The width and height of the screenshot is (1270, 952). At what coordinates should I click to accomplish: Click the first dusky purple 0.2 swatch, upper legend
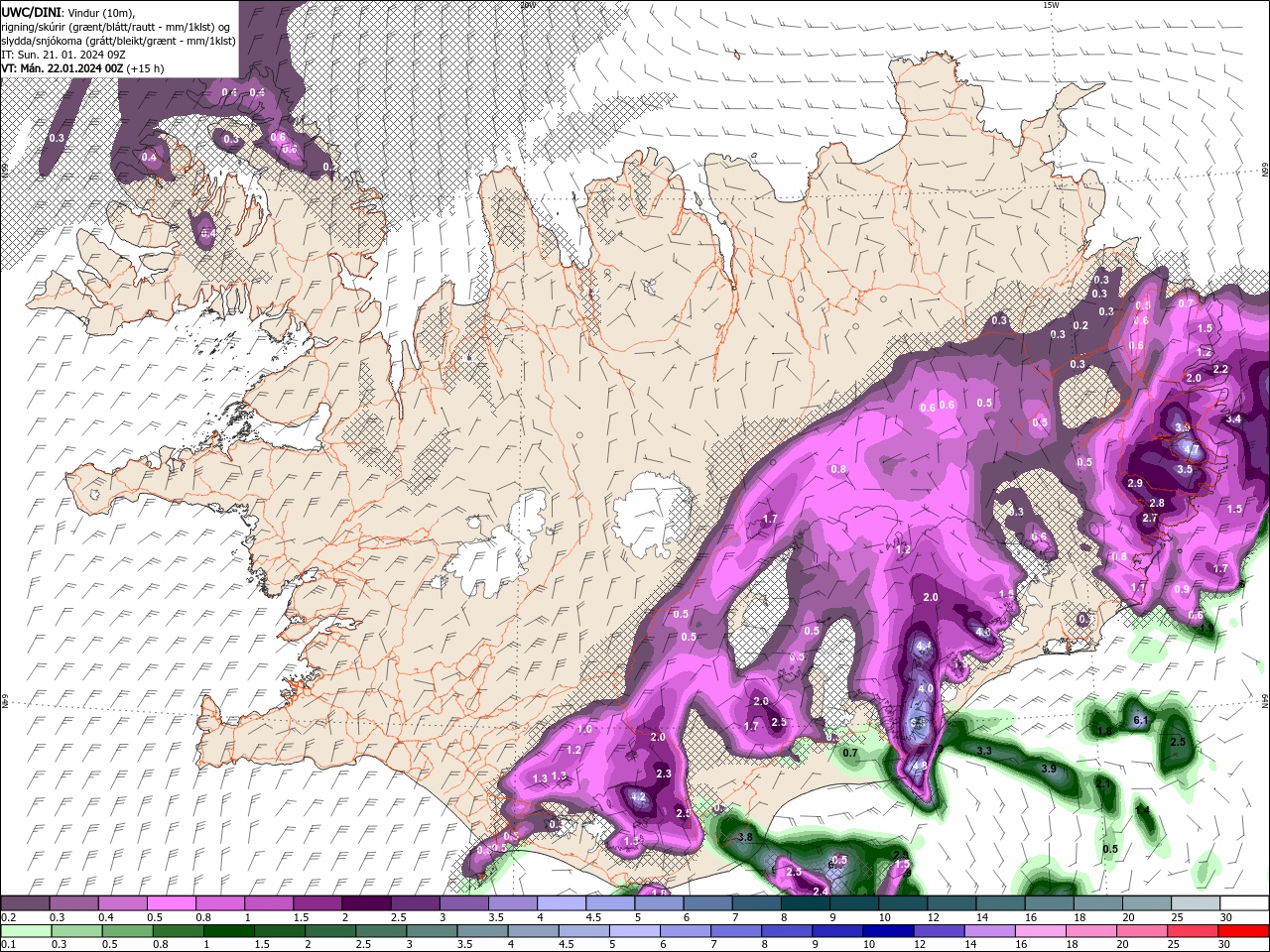coord(25,903)
